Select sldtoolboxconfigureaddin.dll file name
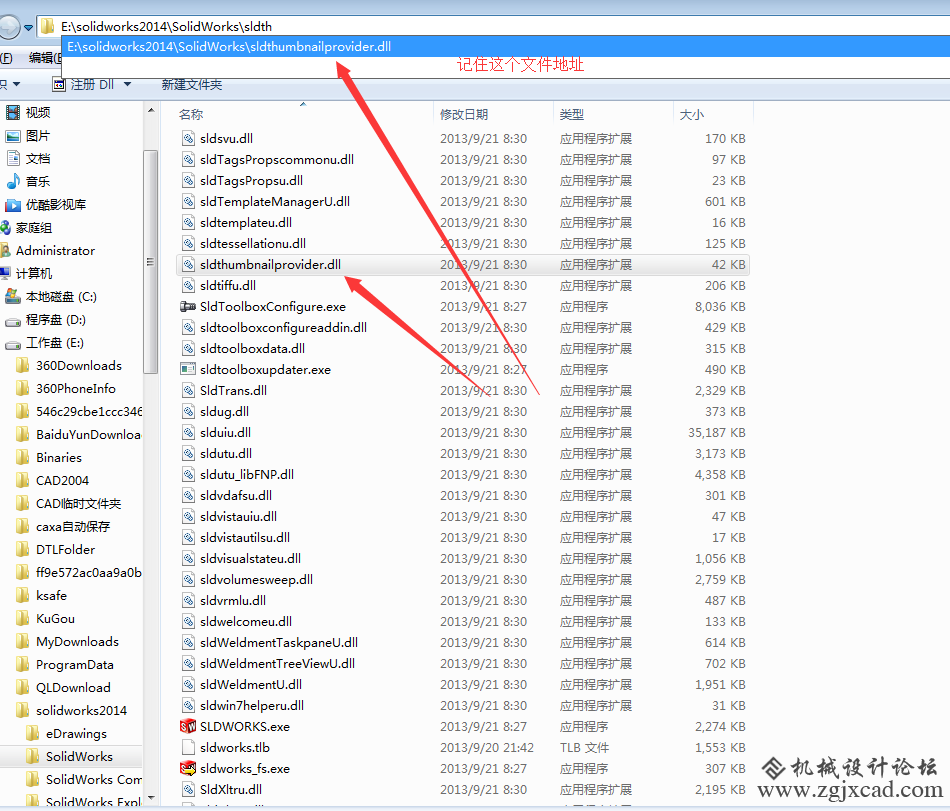 coord(284,328)
